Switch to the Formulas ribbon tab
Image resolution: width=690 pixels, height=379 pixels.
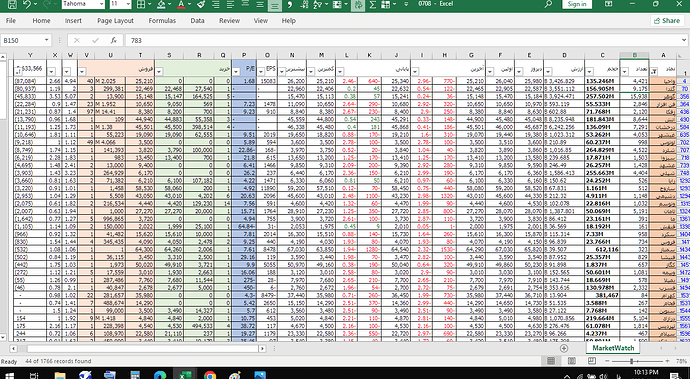162,21
